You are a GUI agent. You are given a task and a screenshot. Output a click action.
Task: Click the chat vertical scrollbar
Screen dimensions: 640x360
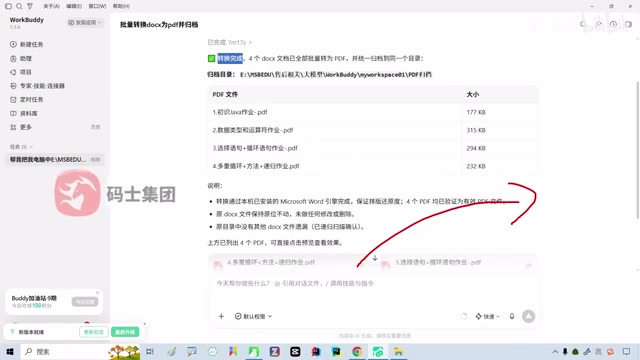(638, 151)
